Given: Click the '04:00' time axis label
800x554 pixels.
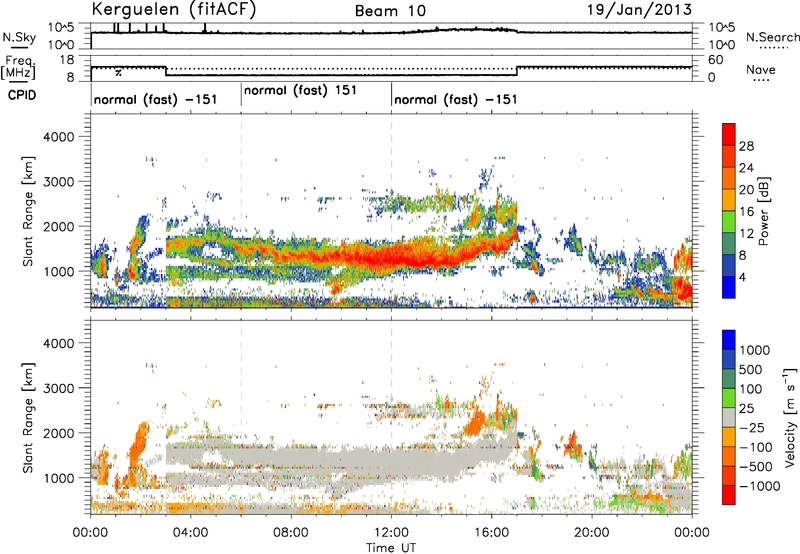Looking at the screenshot, I should coord(191,533).
